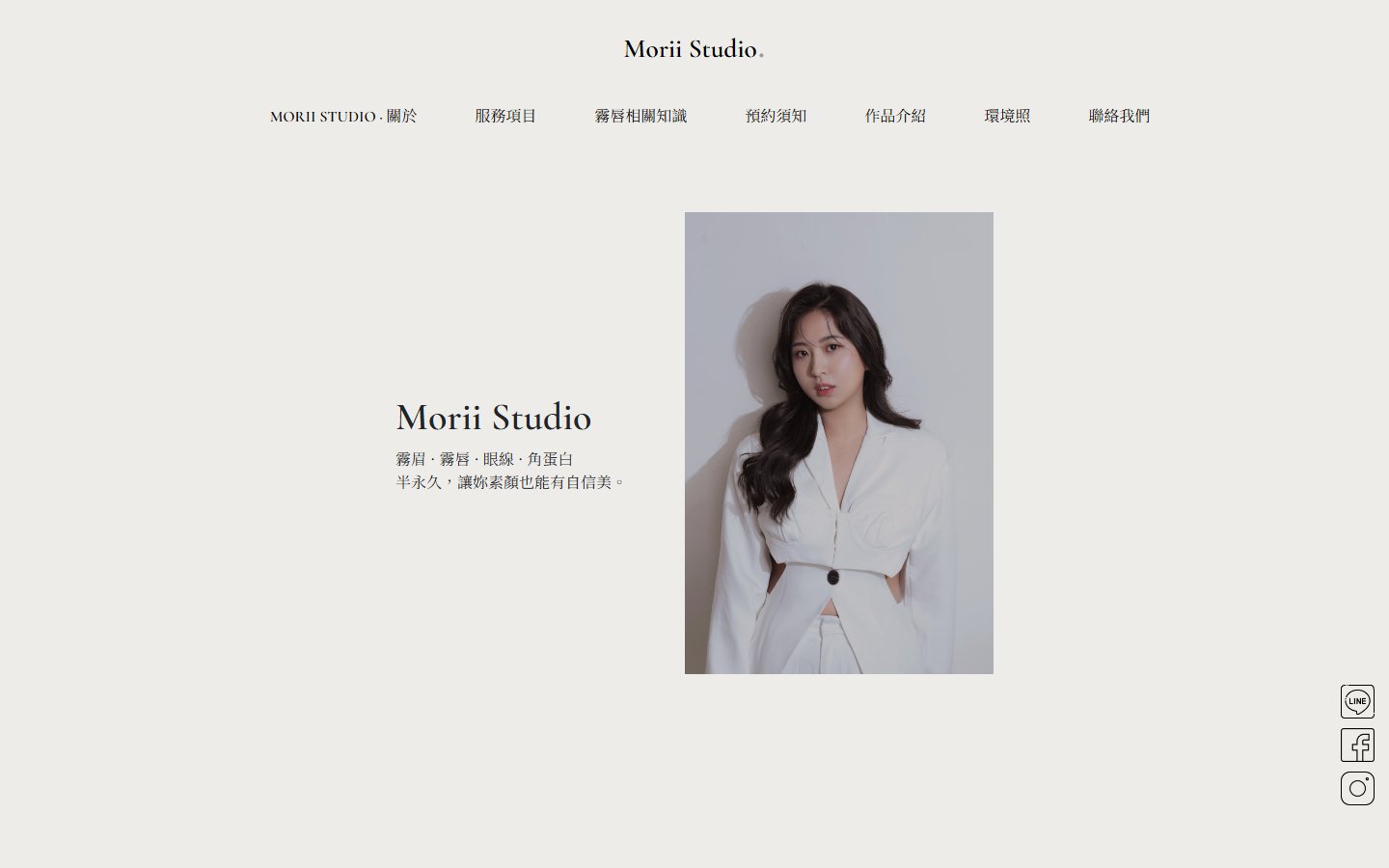Image resolution: width=1389 pixels, height=868 pixels.
Task: Click the large Morii Studio heading text
Action: [x=493, y=418]
